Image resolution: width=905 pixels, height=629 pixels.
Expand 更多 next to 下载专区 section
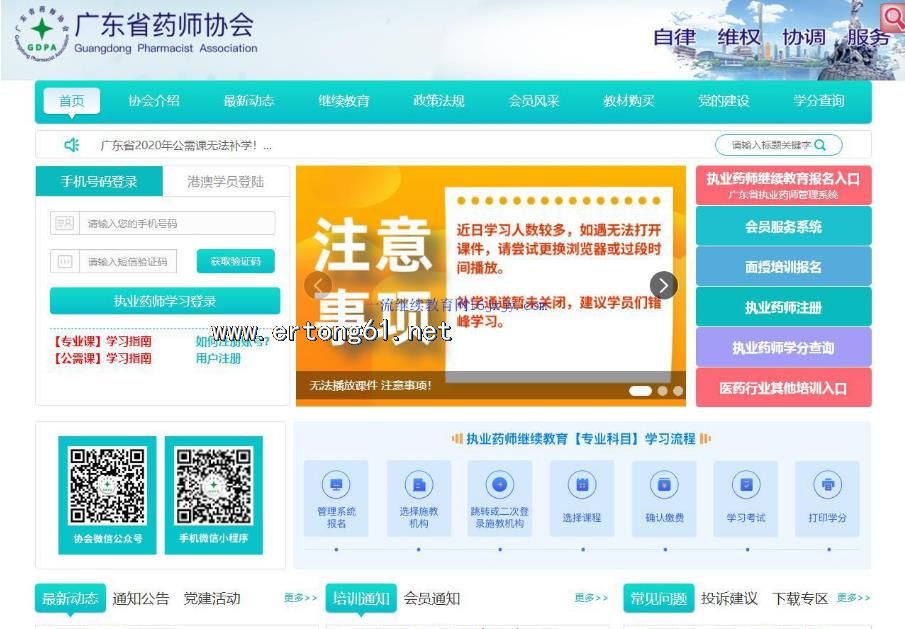[853, 598]
